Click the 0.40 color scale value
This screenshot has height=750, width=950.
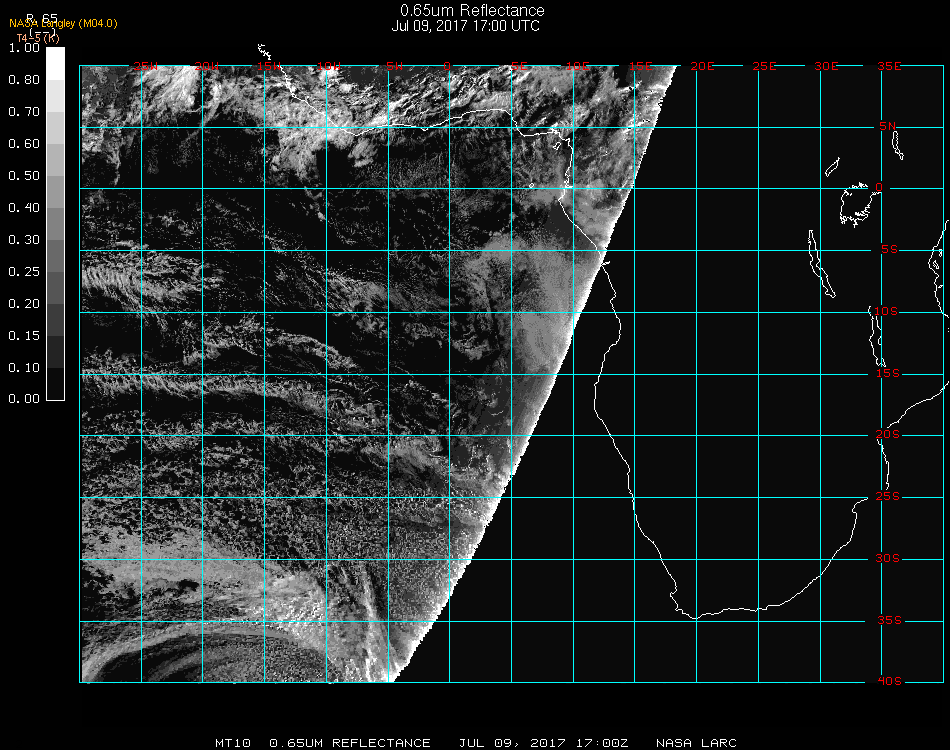coord(24,208)
